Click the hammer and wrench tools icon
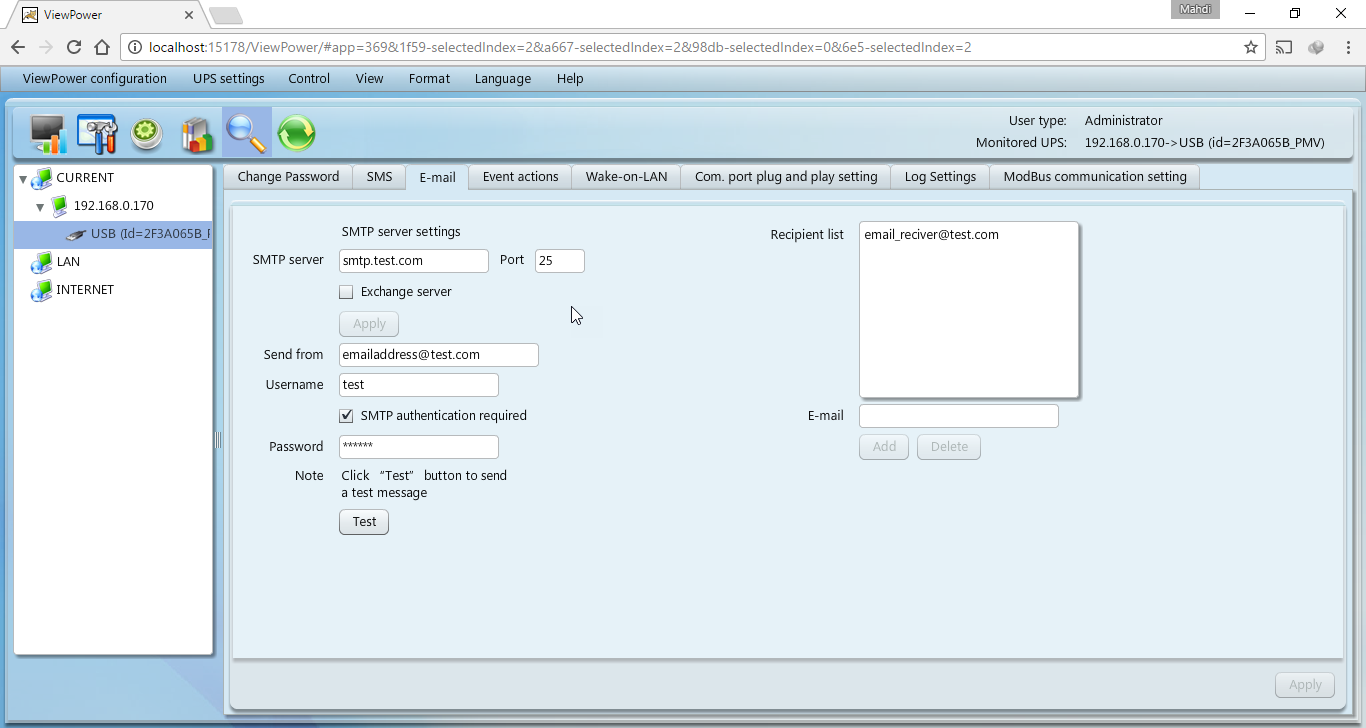This screenshot has height=728, width=1366. pos(97,133)
